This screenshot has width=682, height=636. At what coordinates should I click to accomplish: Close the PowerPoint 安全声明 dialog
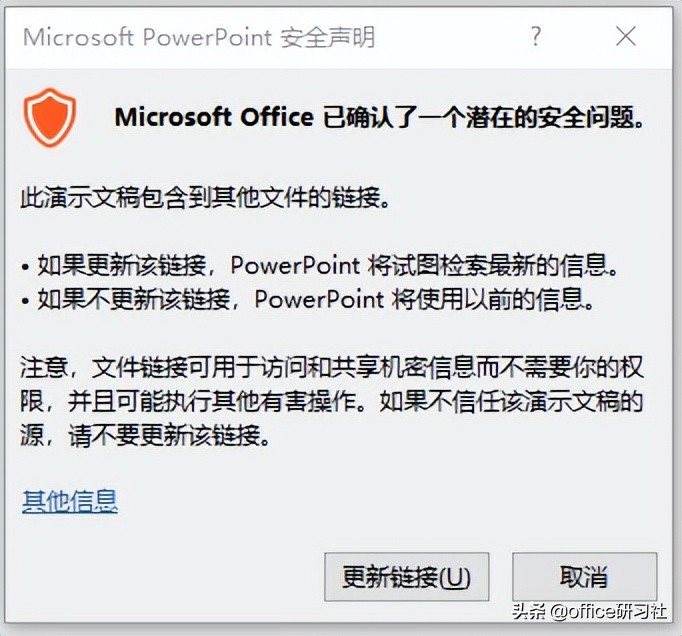tap(626, 37)
